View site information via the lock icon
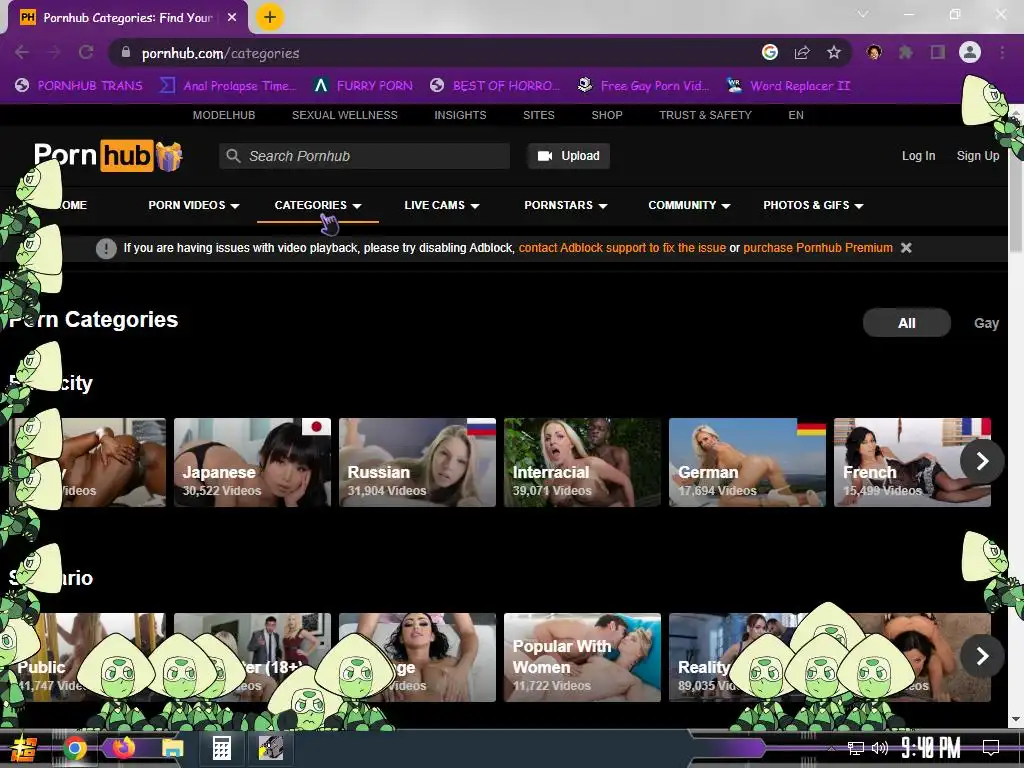The width and height of the screenshot is (1024, 768). 126,52
